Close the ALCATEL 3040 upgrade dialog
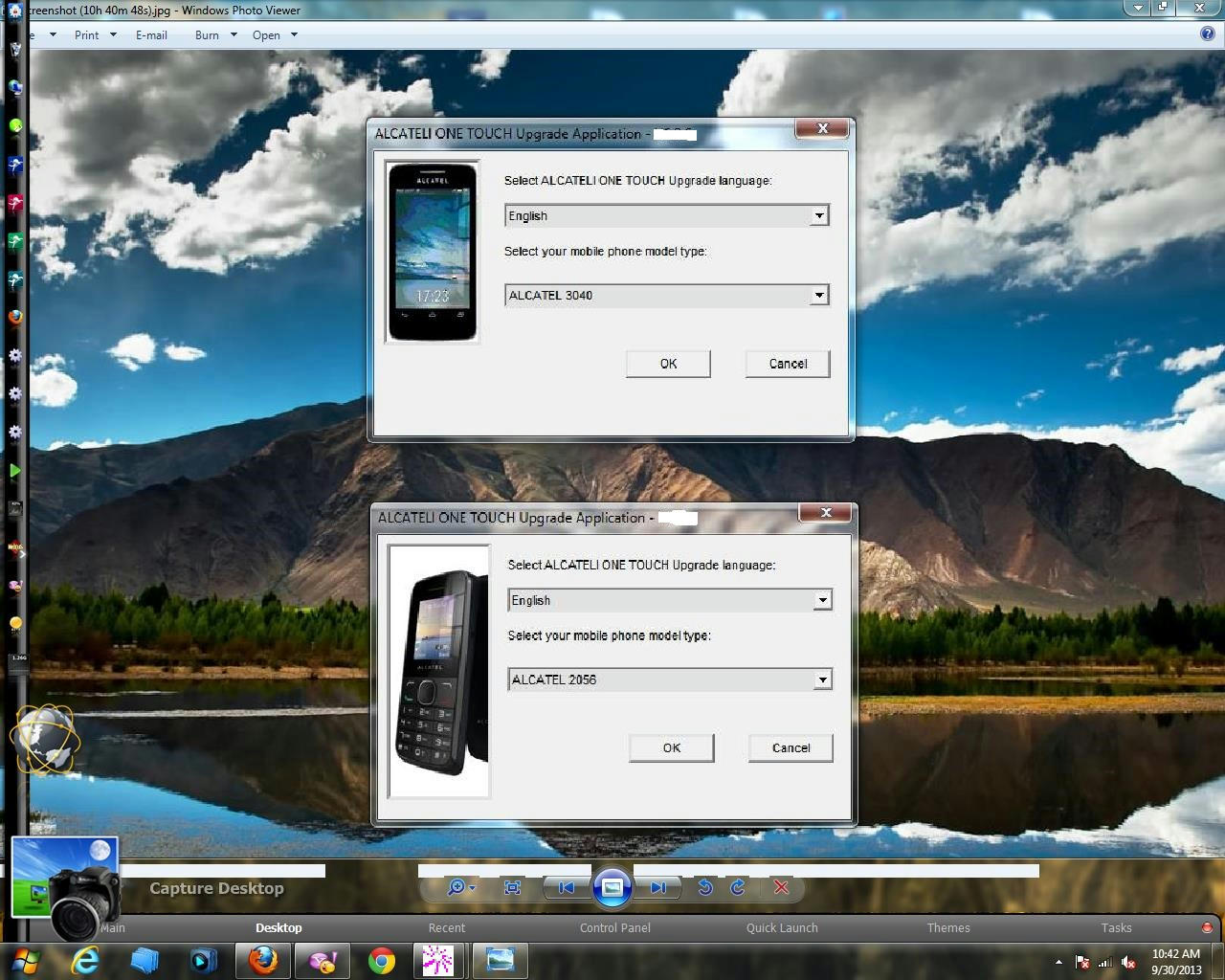The height and width of the screenshot is (980, 1225). point(822,128)
